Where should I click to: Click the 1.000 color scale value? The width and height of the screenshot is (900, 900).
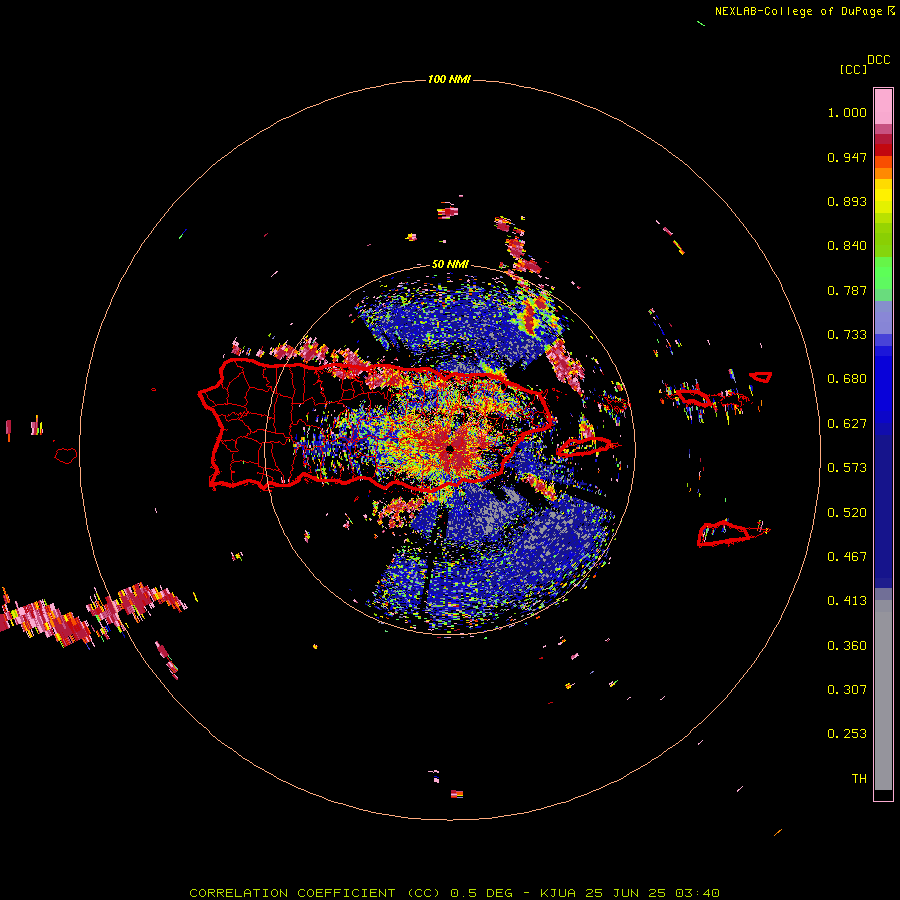847,112
